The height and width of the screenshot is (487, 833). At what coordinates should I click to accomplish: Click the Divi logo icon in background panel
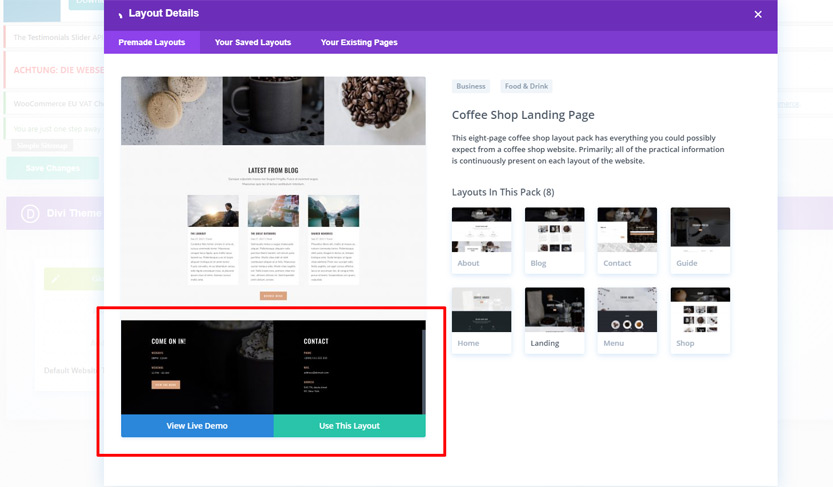(x=30, y=213)
